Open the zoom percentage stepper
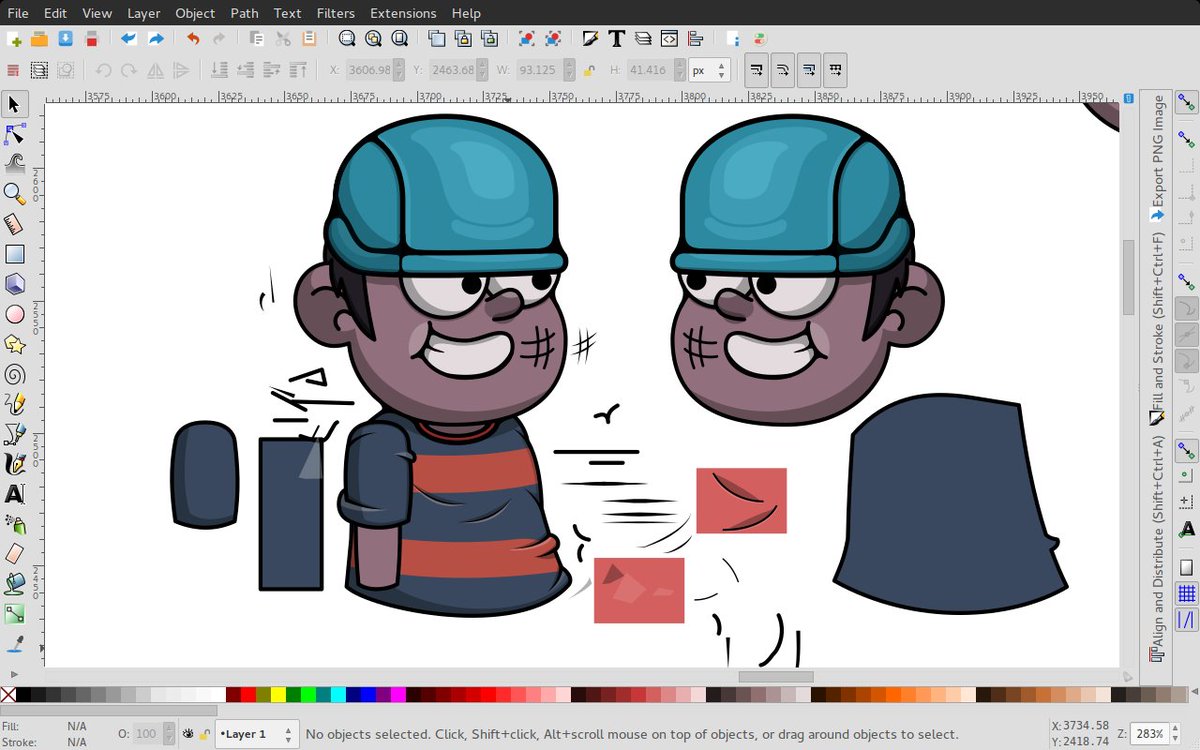The height and width of the screenshot is (750, 1200). [x=1177, y=734]
